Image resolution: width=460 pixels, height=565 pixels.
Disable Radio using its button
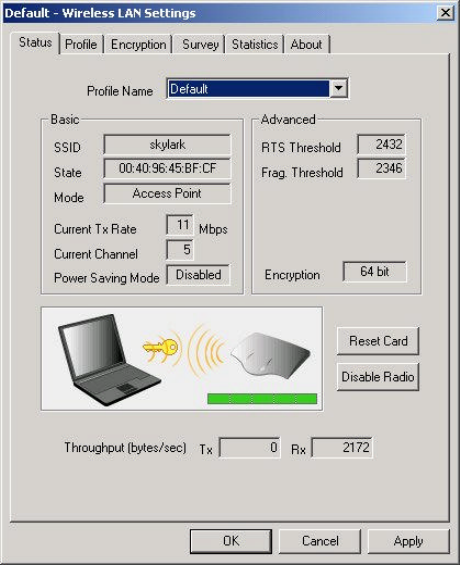click(x=378, y=377)
